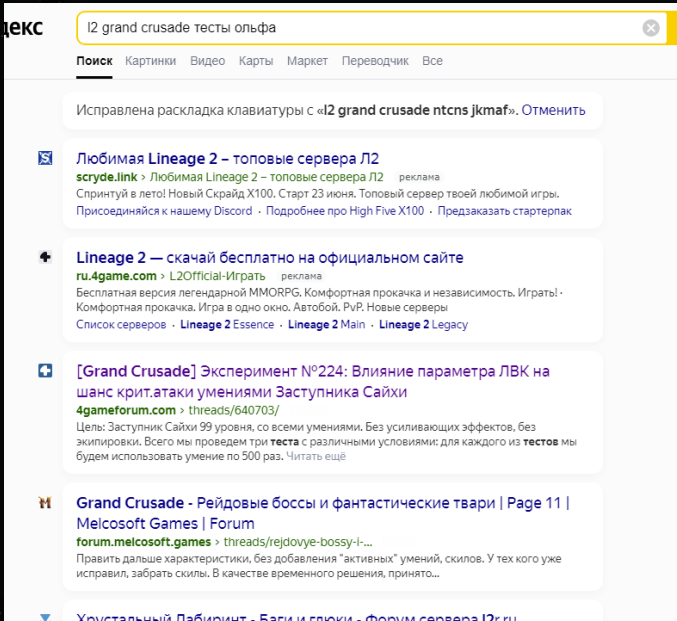Click the 4game Lineage 2 favicon
The width and height of the screenshot is (677, 621).
[x=45, y=257]
